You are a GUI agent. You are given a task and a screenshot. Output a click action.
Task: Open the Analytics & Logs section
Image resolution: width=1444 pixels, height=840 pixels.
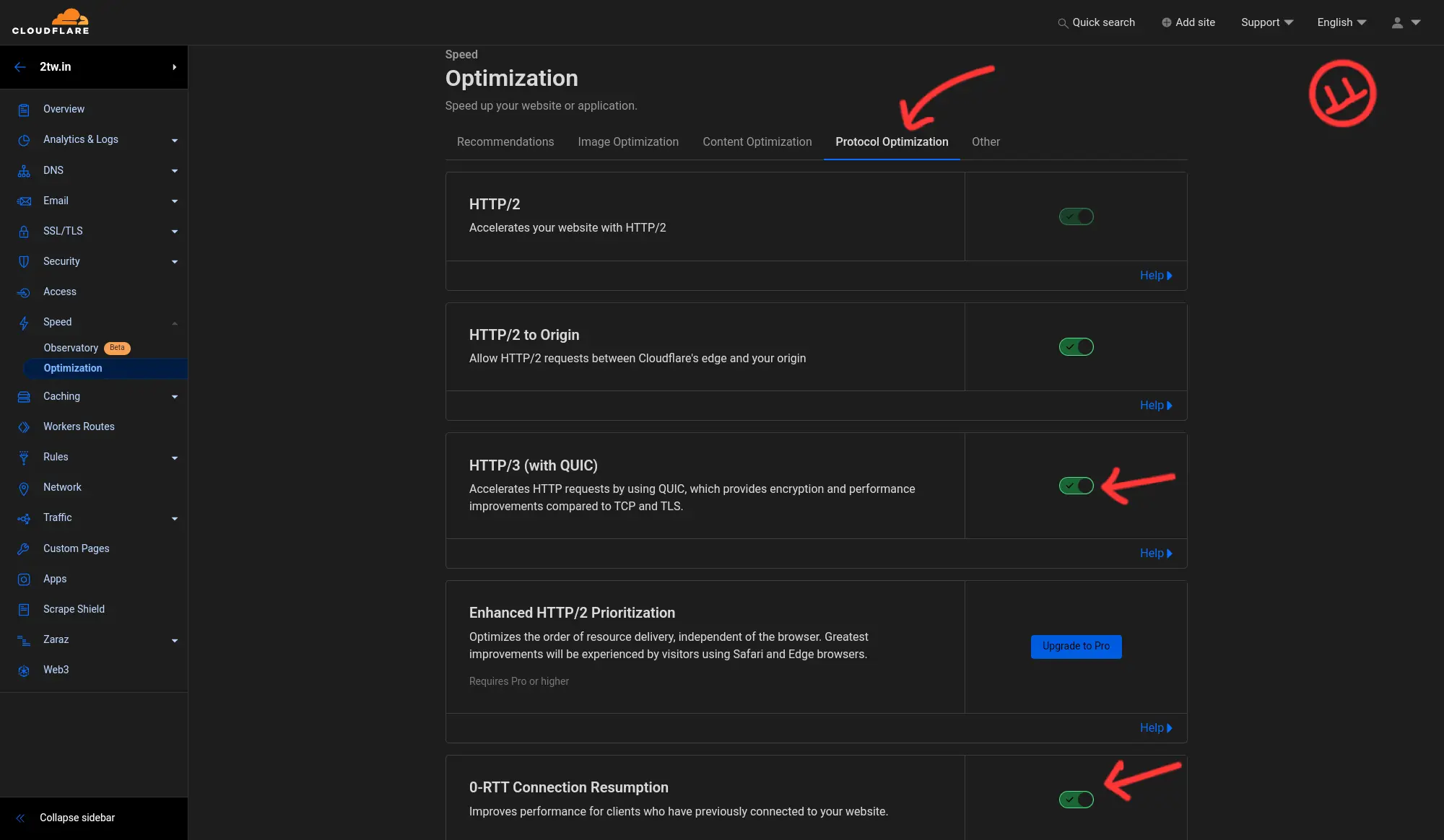[x=97, y=140]
